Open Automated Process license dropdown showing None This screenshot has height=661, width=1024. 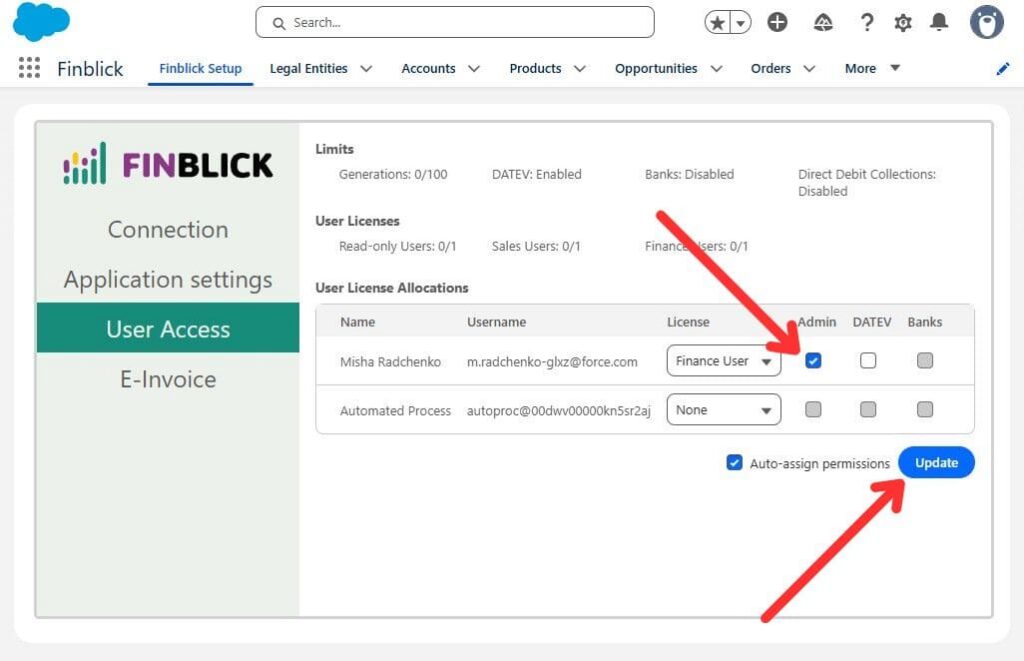(x=724, y=410)
